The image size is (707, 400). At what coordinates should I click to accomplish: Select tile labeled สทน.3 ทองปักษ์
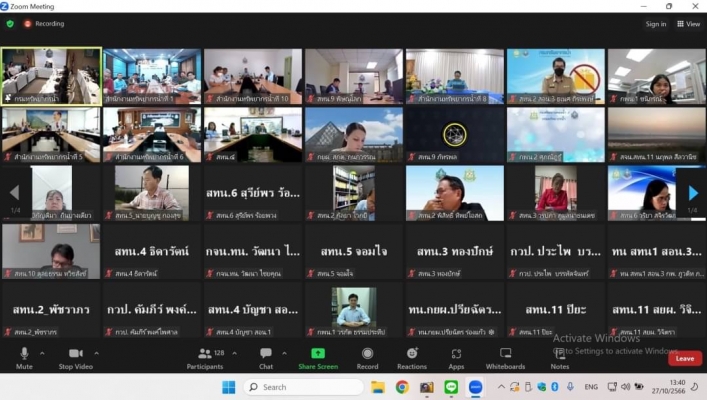pos(454,251)
